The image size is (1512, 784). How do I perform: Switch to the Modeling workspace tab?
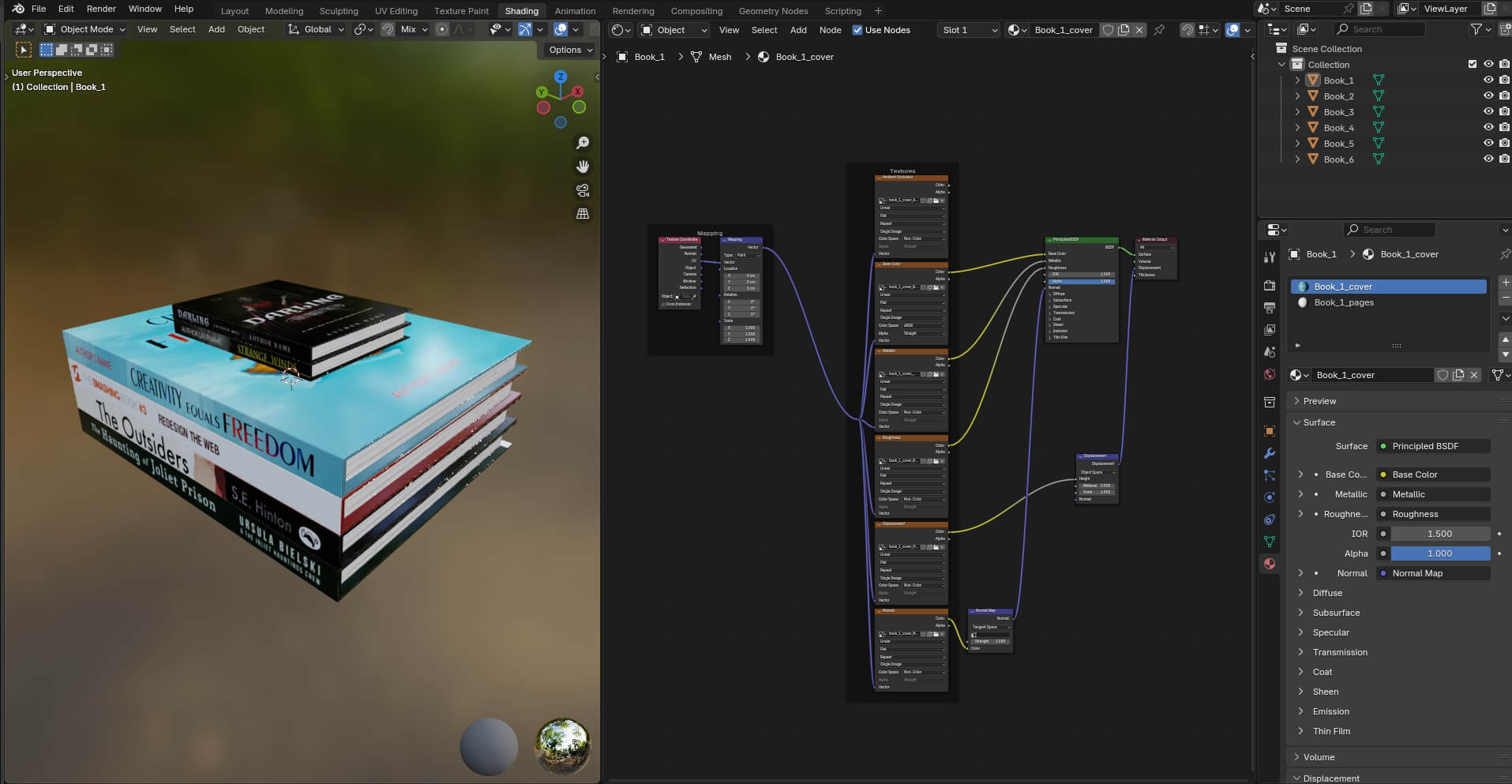pos(284,11)
